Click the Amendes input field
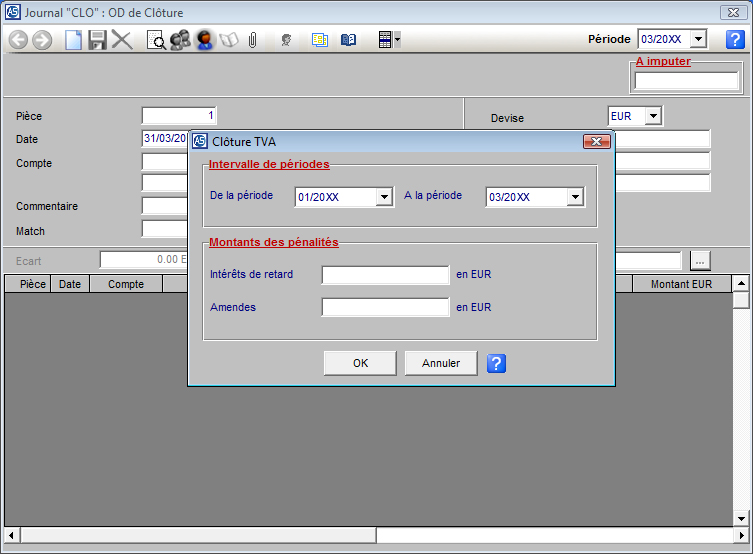753x554 pixels. tap(385, 307)
